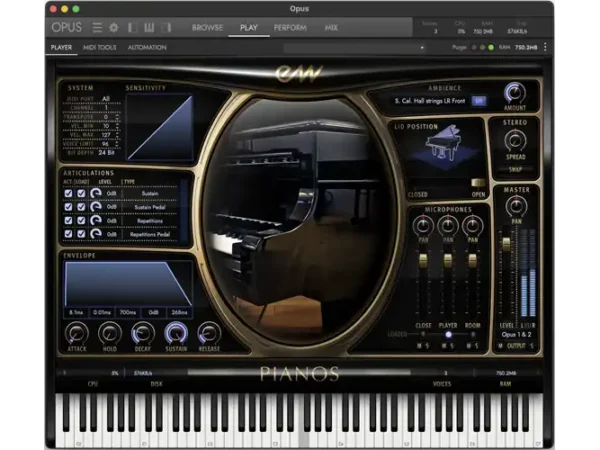Click the green Purge indicator

coord(491,47)
